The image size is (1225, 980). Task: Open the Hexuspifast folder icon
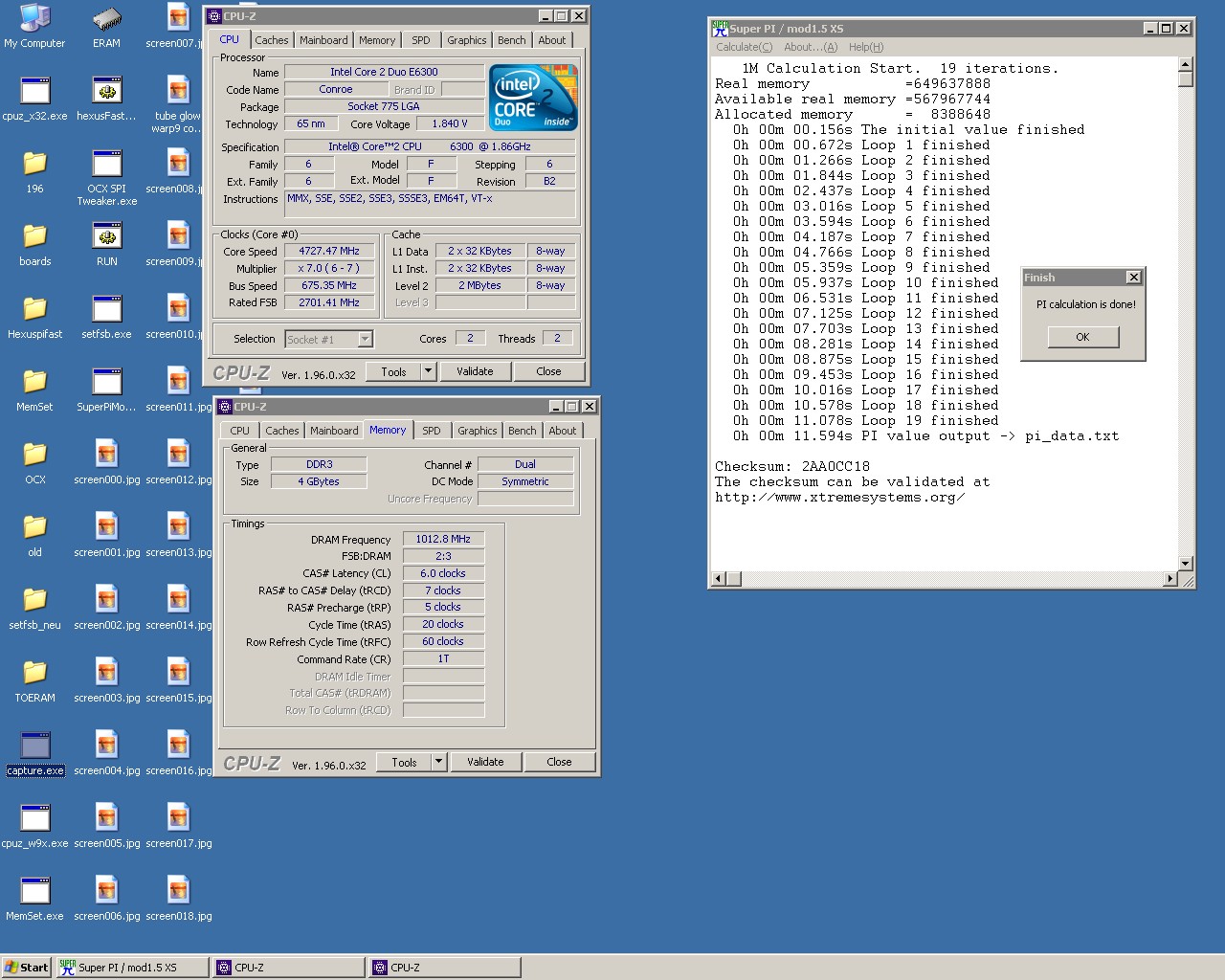pyautogui.click(x=34, y=317)
